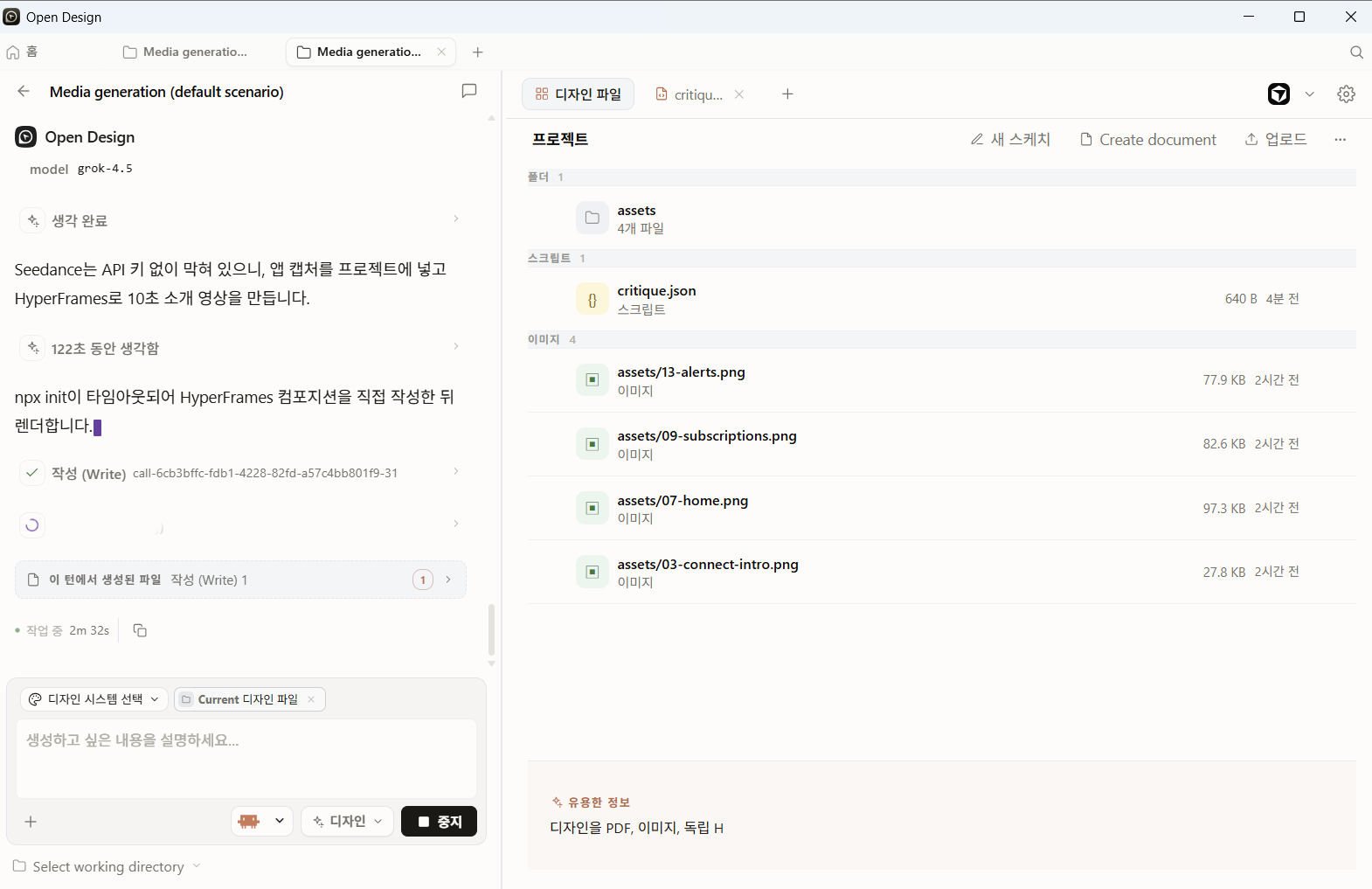Click the critique.json braces icon
Screen dimensions: 1372x889
click(x=592, y=300)
